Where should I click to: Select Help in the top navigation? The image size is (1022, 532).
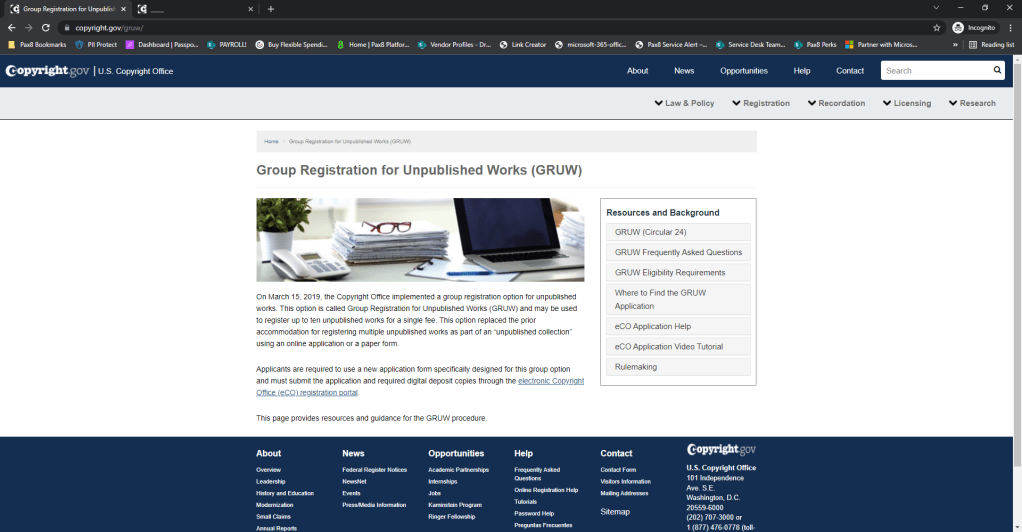[801, 71]
